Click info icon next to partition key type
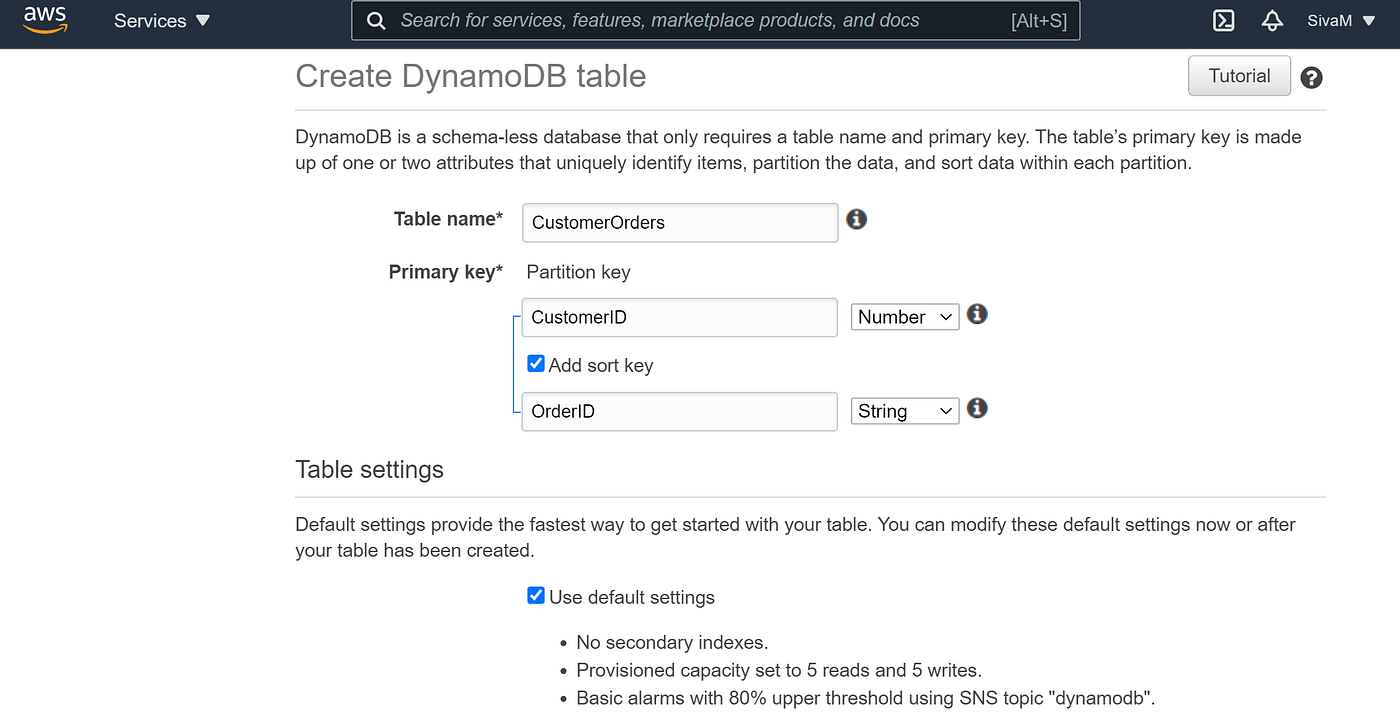1400x712 pixels. tap(977, 314)
